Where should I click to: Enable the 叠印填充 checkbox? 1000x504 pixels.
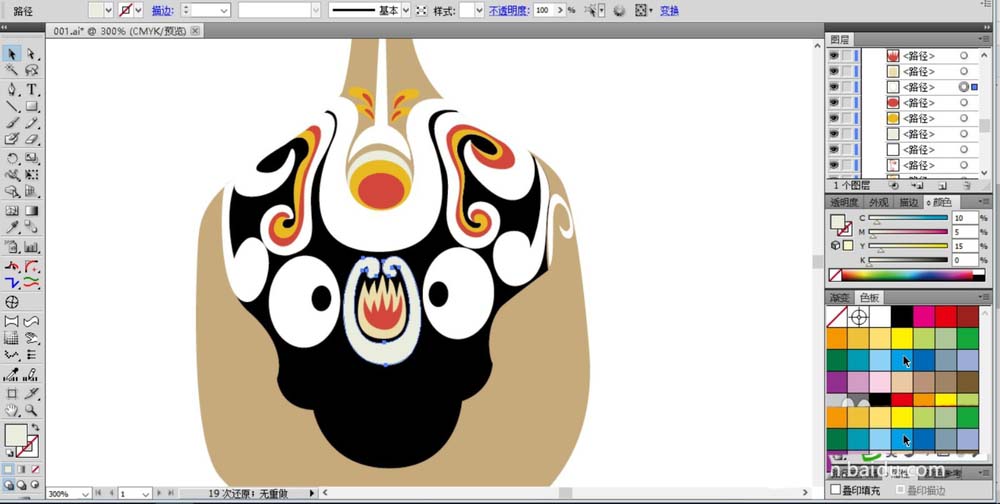[836, 490]
